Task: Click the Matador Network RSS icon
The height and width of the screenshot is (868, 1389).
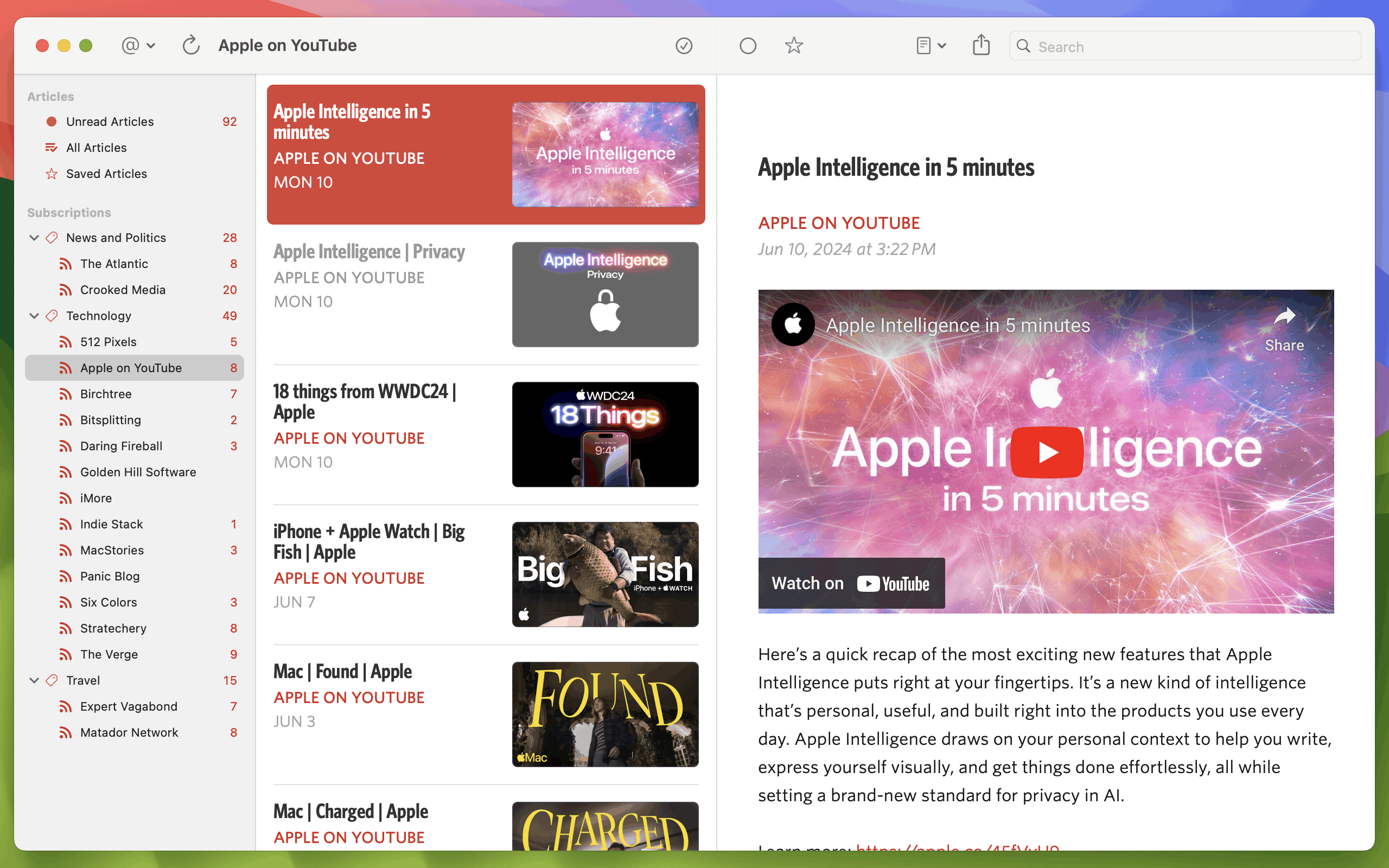Action: [66, 732]
